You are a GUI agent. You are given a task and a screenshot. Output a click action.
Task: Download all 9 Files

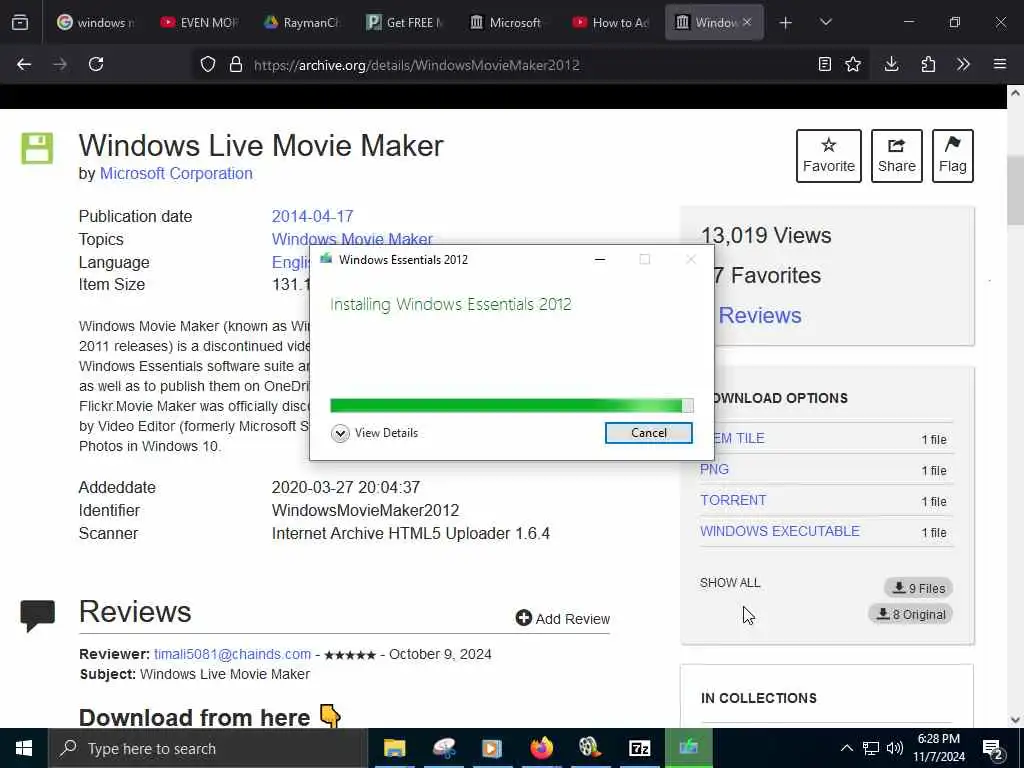coord(919,588)
